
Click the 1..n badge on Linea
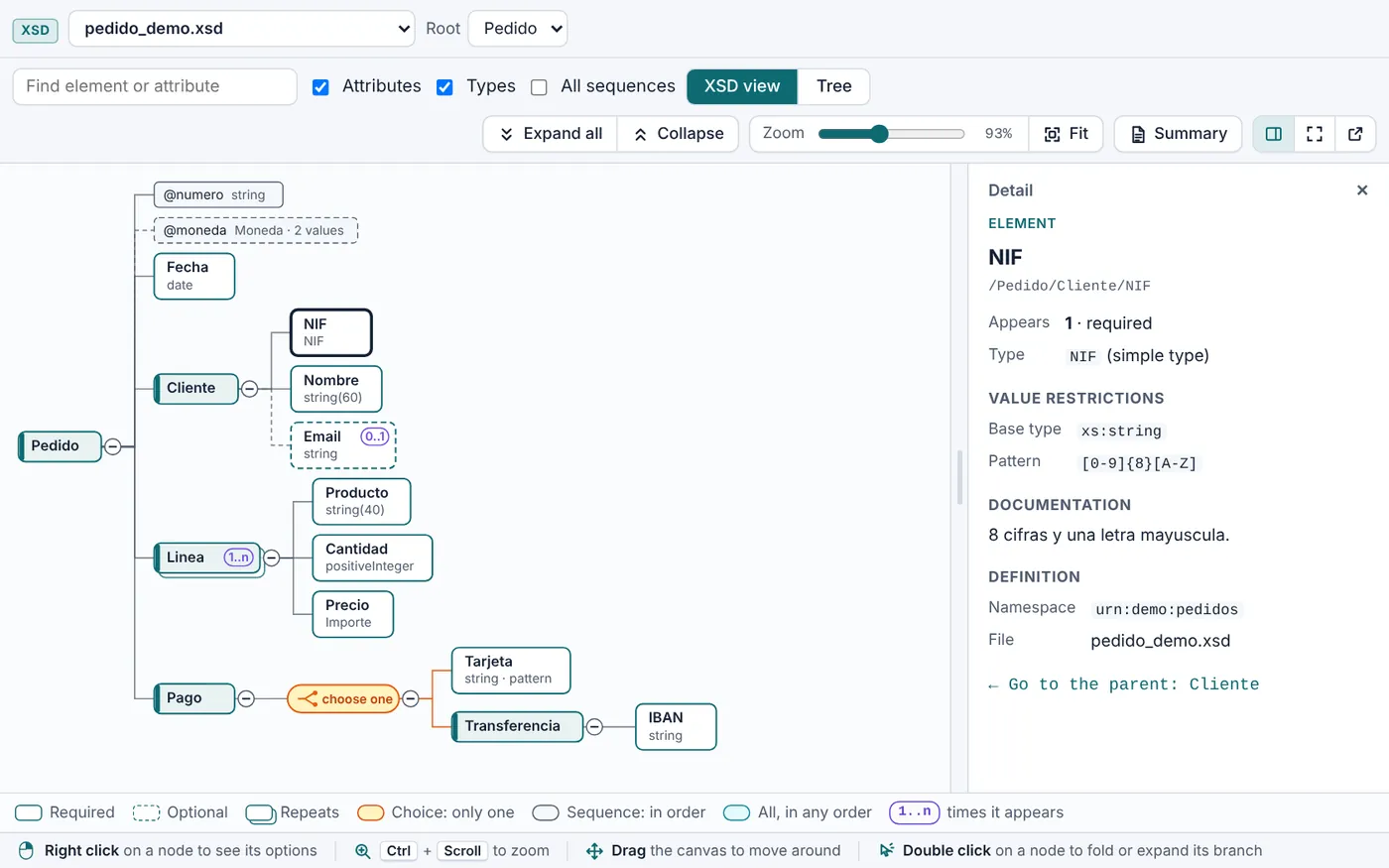pyautogui.click(x=239, y=558)
